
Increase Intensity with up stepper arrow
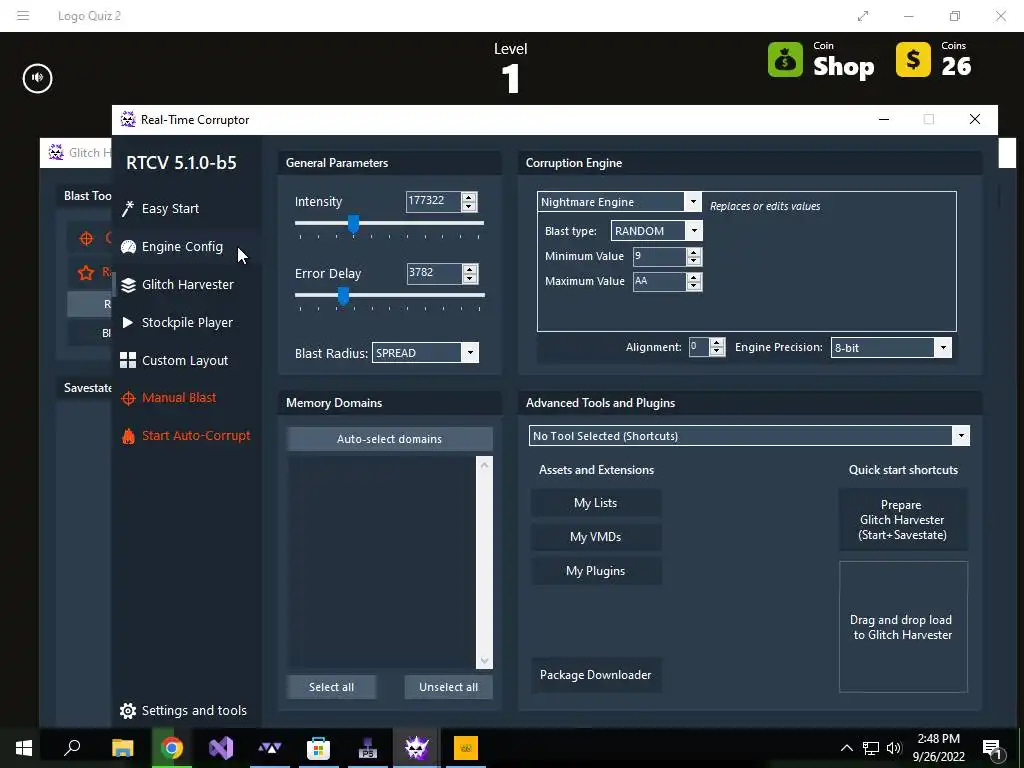pyautogui.click(x=468, y=197)
